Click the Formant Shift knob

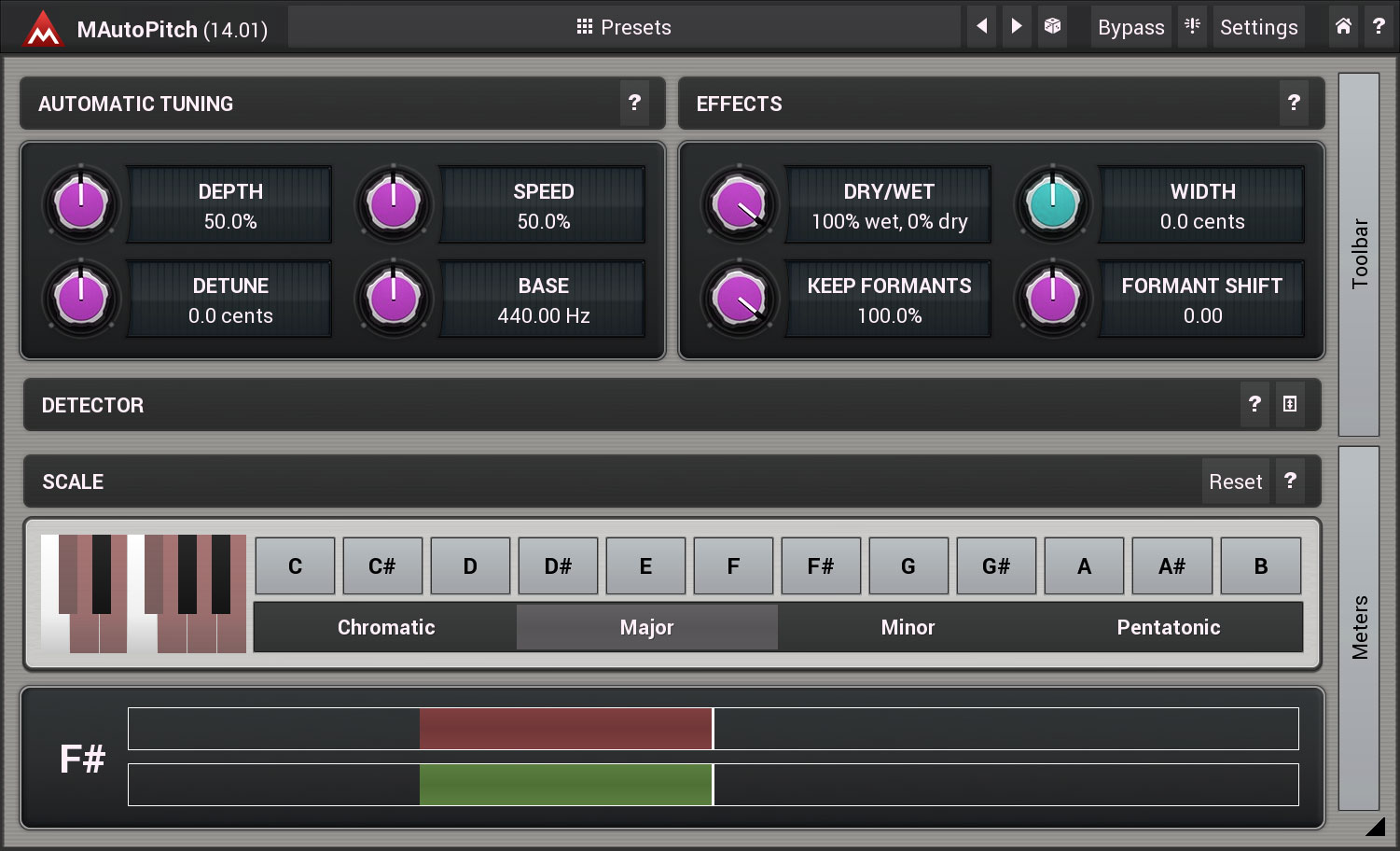(1053, 298)
